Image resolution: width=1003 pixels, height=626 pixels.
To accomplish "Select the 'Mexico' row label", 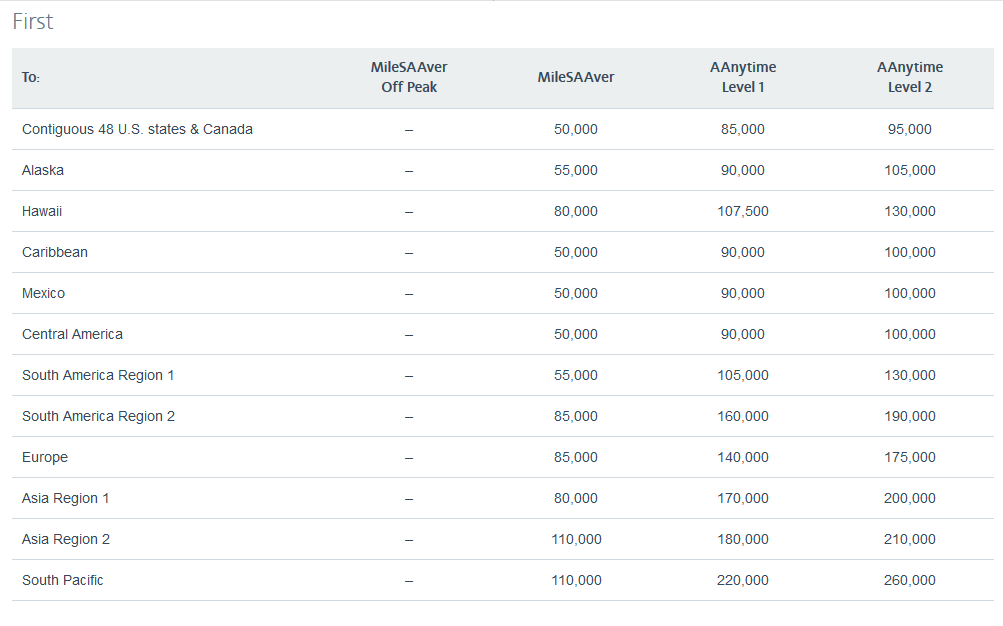I will pyautogui.click(x=43, y=293).
